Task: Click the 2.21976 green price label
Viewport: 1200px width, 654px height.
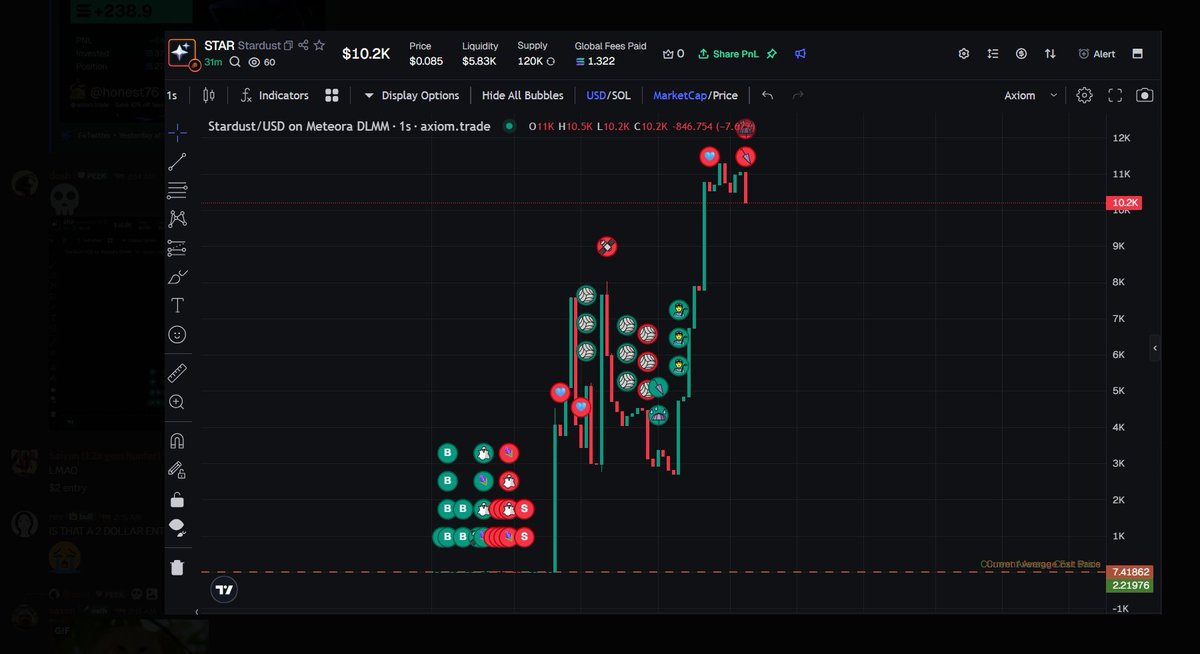Action: 1129,585
